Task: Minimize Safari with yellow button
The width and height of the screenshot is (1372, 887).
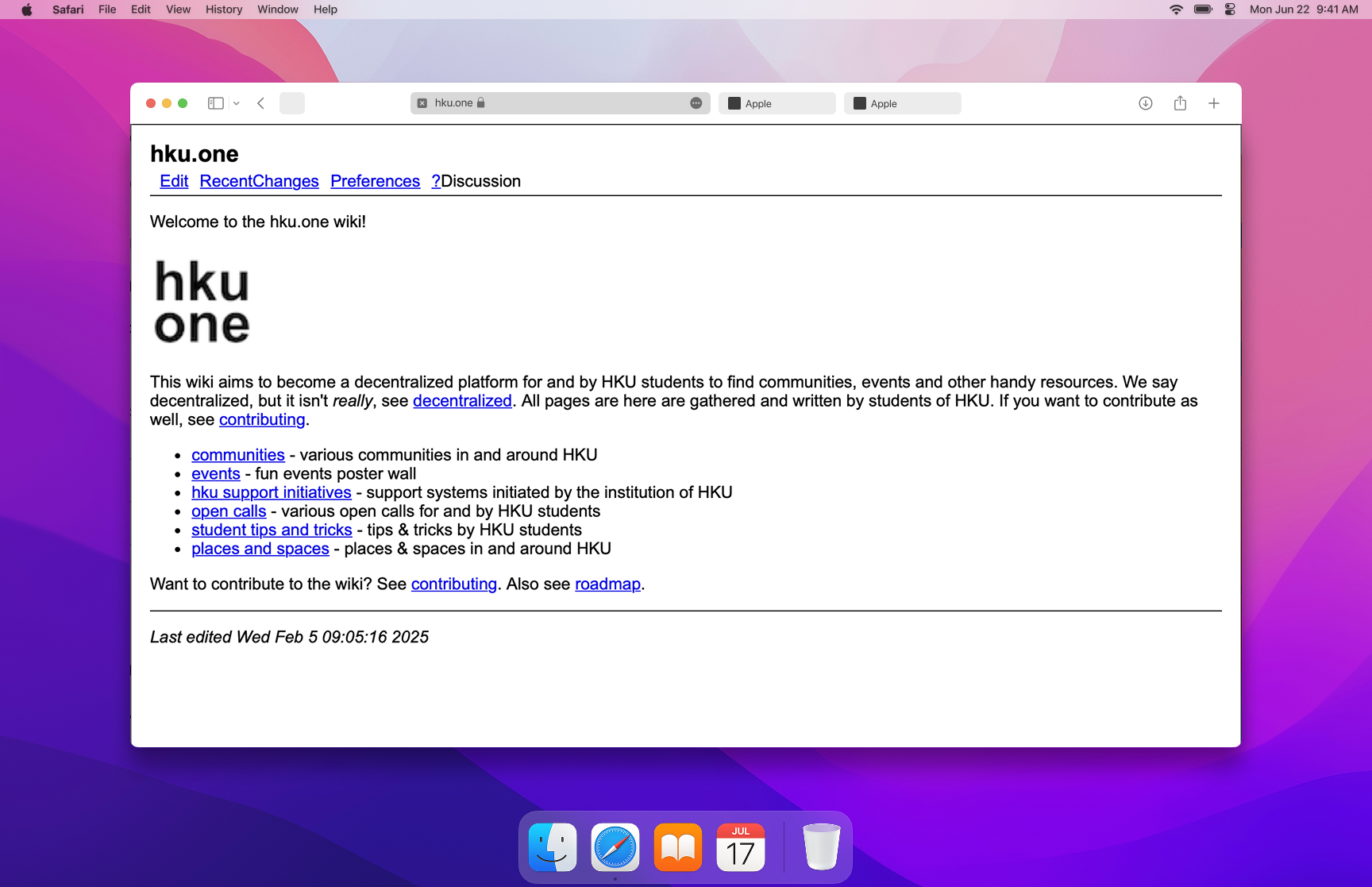Action: pos(167,103)
